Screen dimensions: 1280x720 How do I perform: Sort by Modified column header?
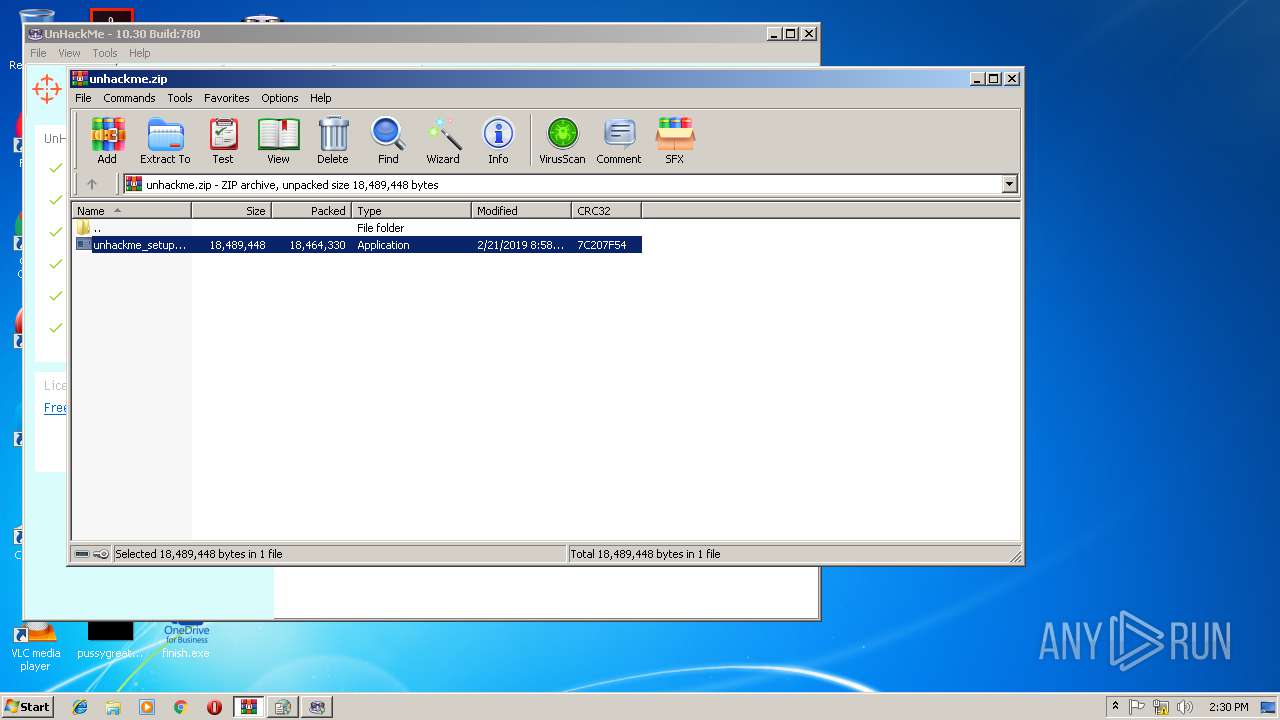522,211
